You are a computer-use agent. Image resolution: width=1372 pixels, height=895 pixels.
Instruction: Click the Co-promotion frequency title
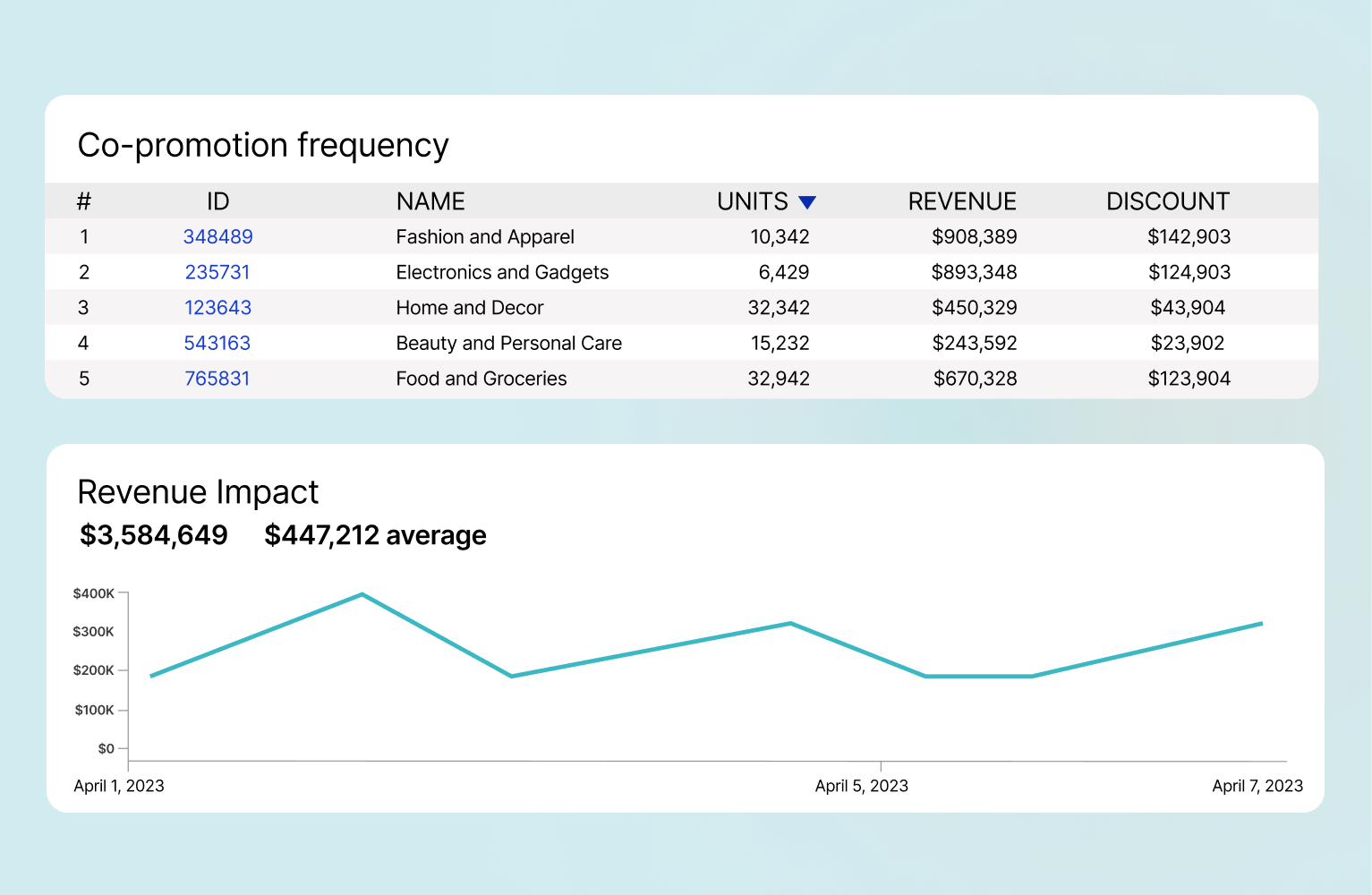(x=263, y=145)
